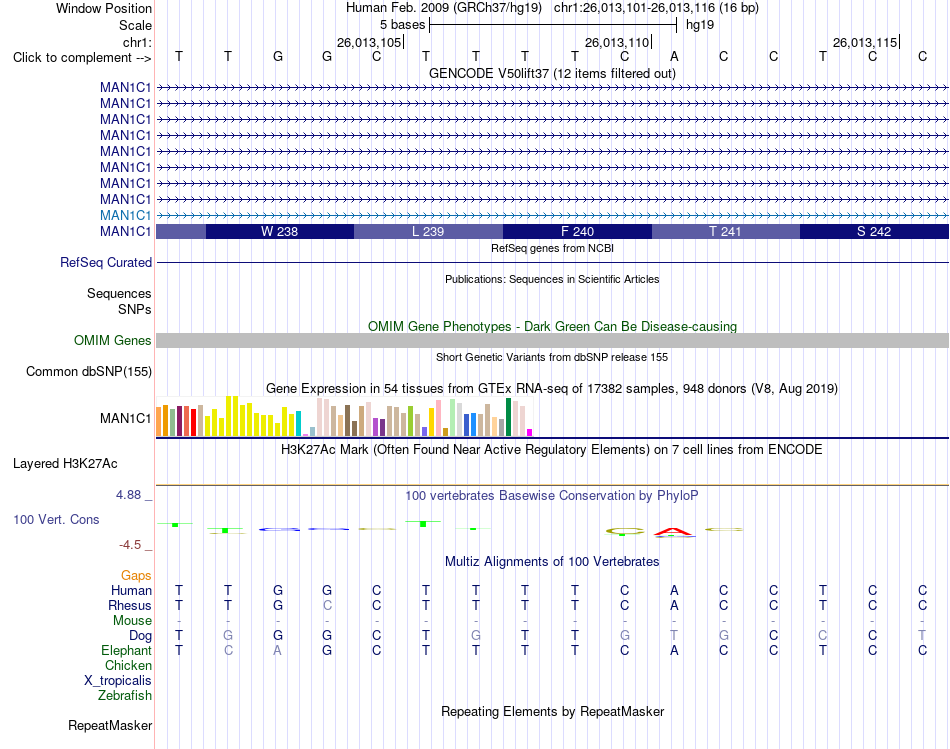950x749 pixels.
Task: Click the red A in the conservation logo
Action: (x=674, y=532)
